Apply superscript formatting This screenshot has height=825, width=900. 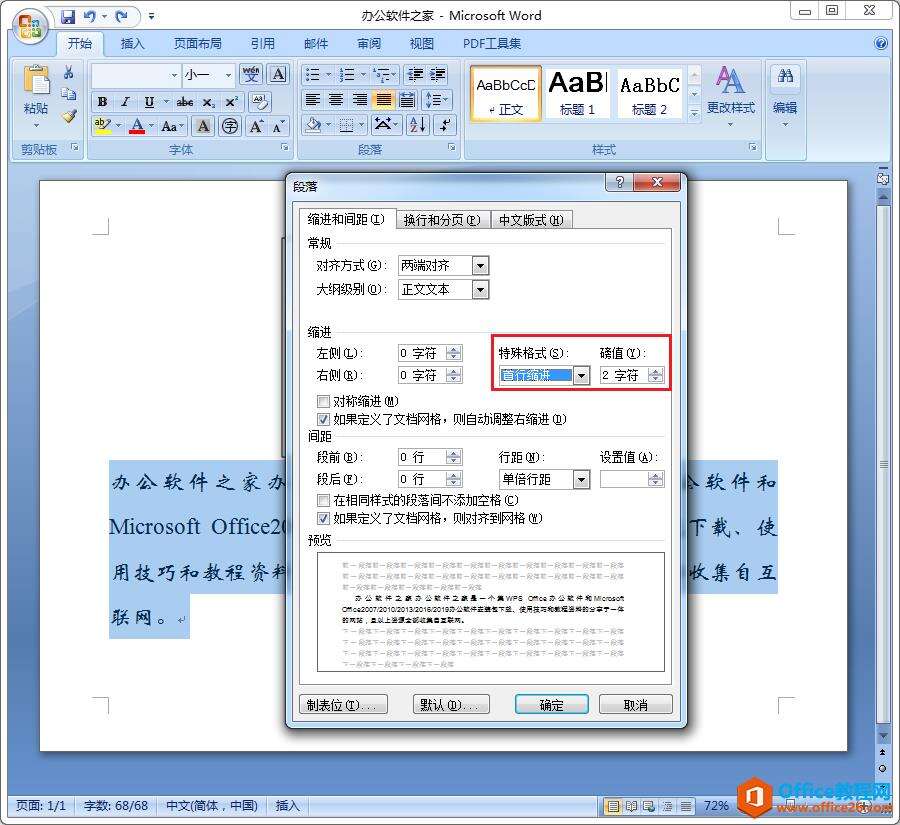click(231, 102)
